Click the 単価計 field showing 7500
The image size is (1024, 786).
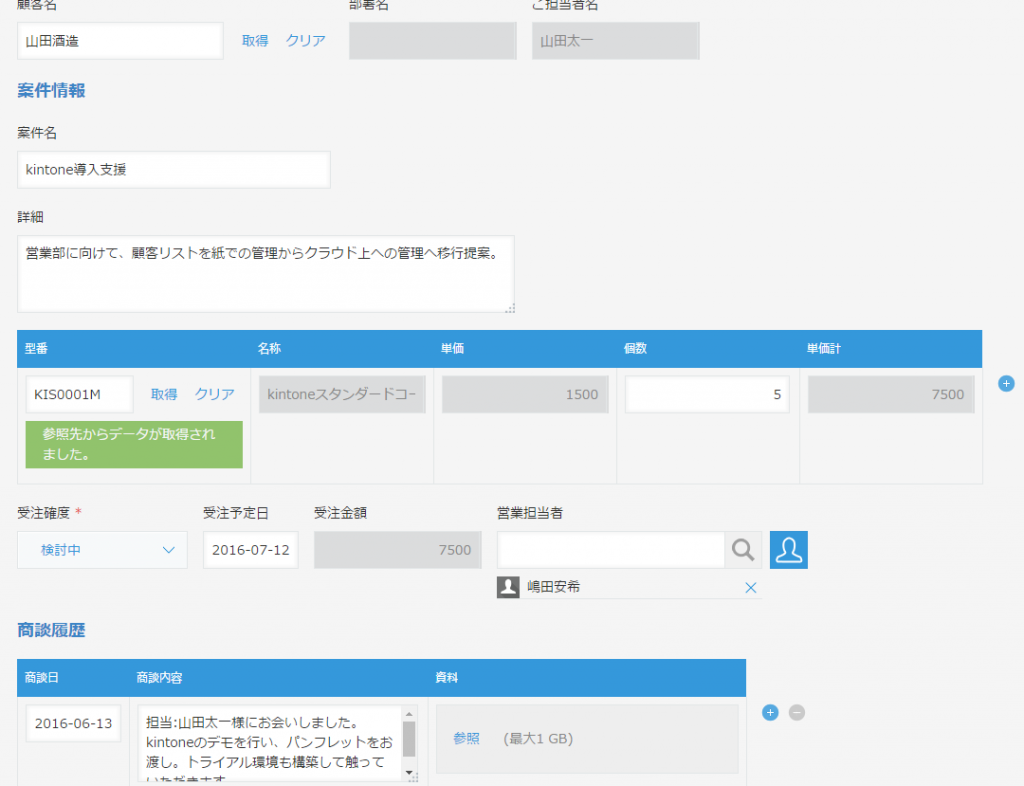(x=891, y=394)
